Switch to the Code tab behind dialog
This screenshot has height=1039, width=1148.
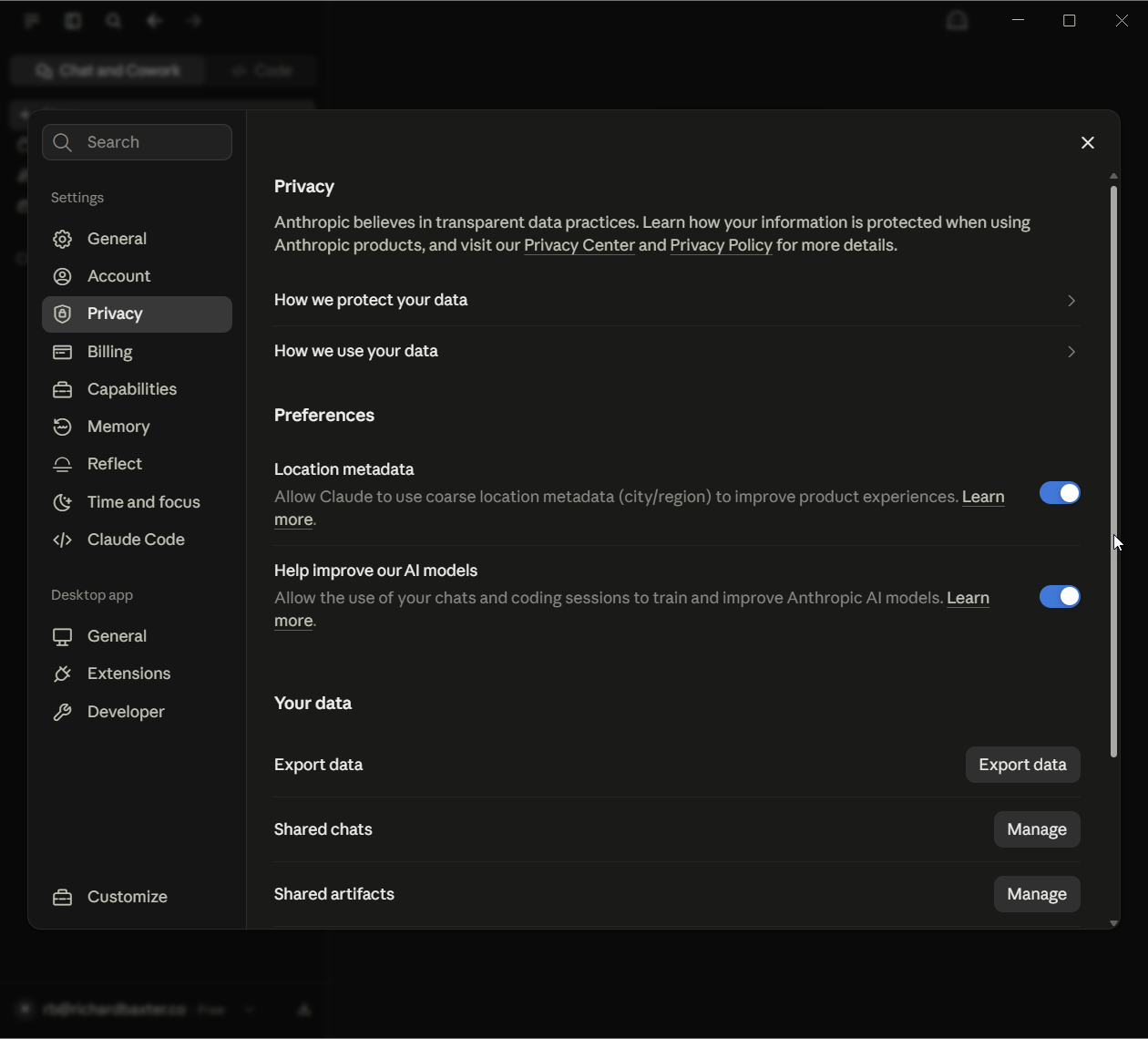[261, 70]
